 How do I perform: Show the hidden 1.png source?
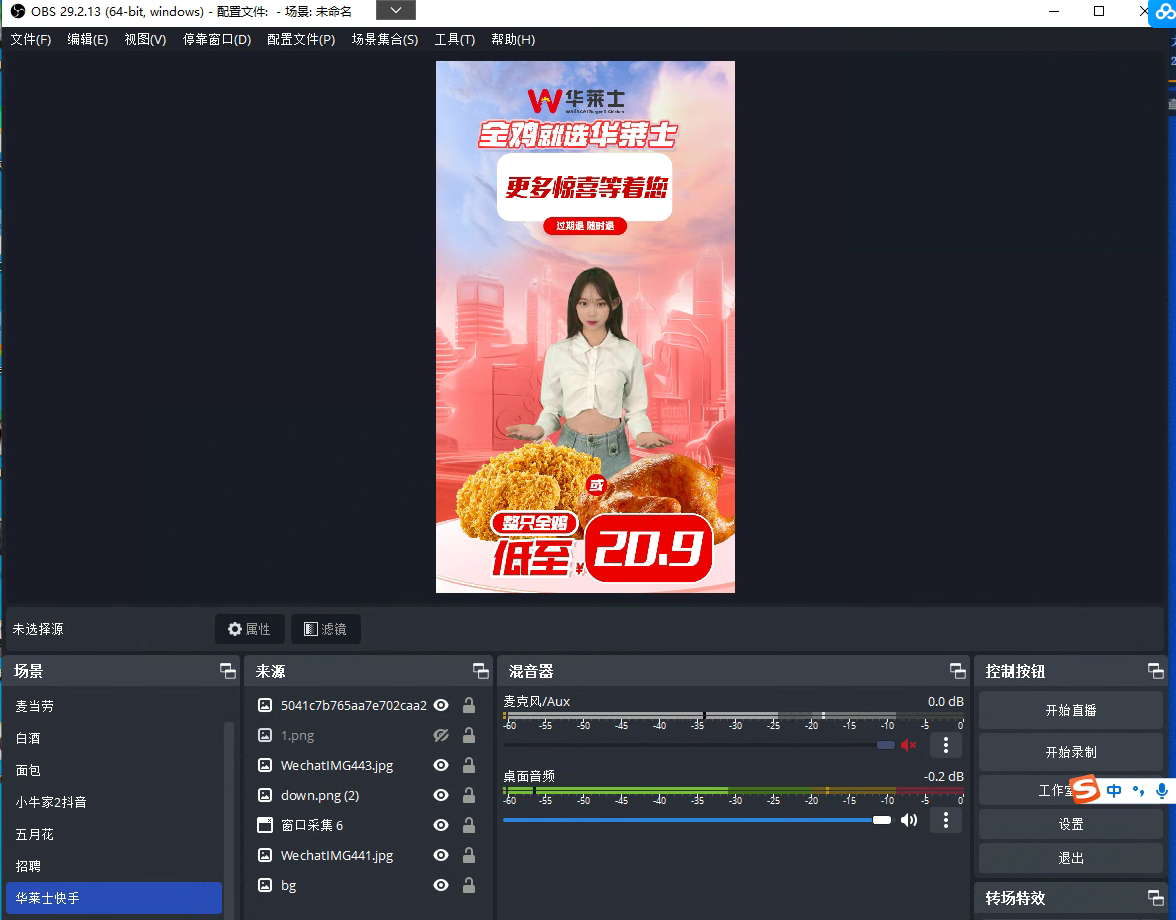(x=441, y=736)
